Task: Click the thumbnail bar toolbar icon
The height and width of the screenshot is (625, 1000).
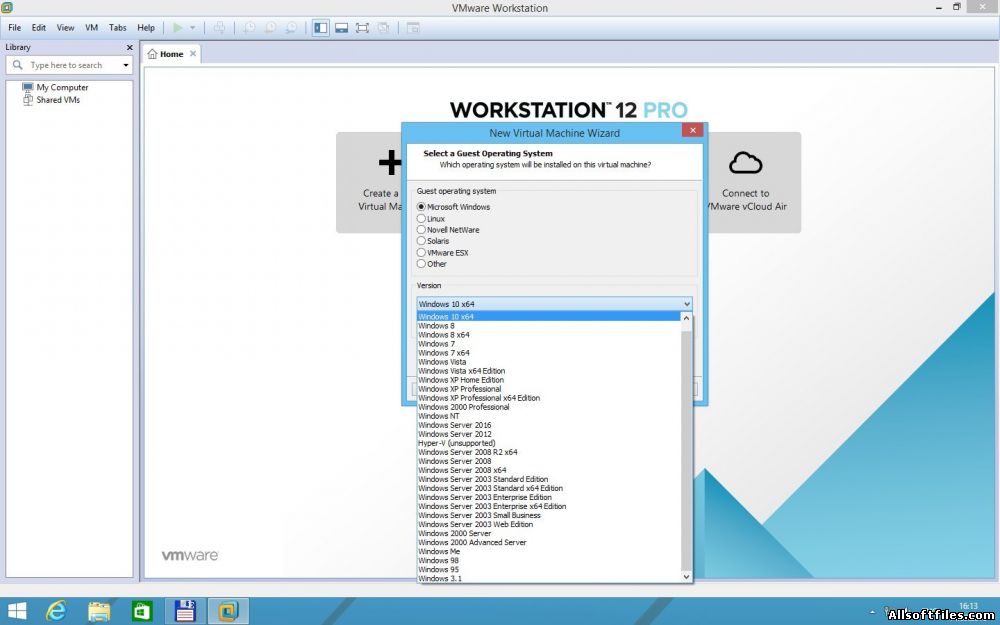Action: click(x=341, y=28)
